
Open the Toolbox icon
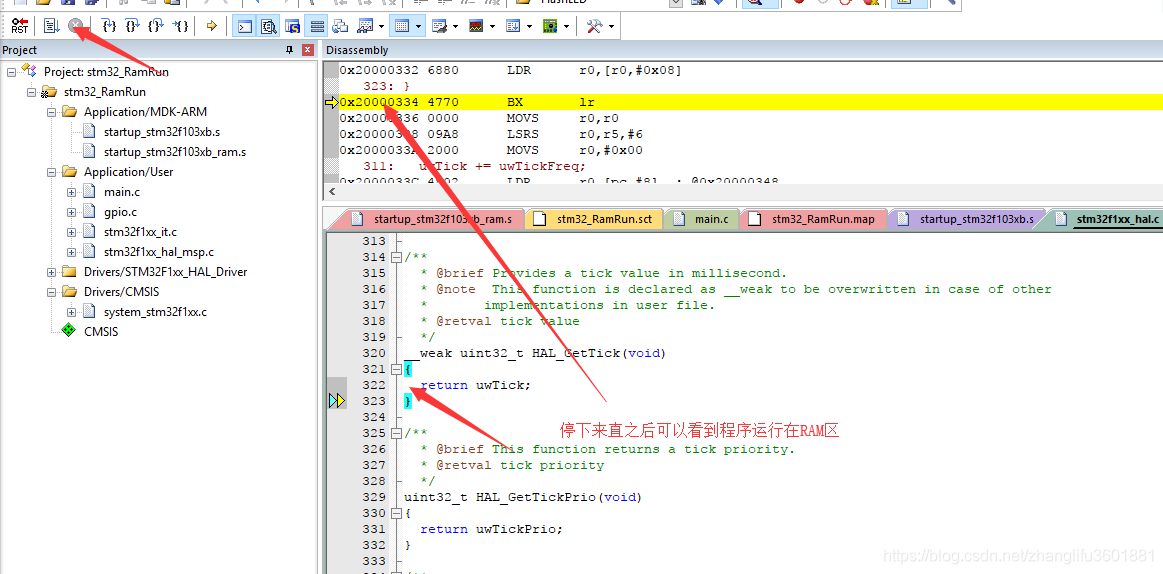[x=594, y=27]
